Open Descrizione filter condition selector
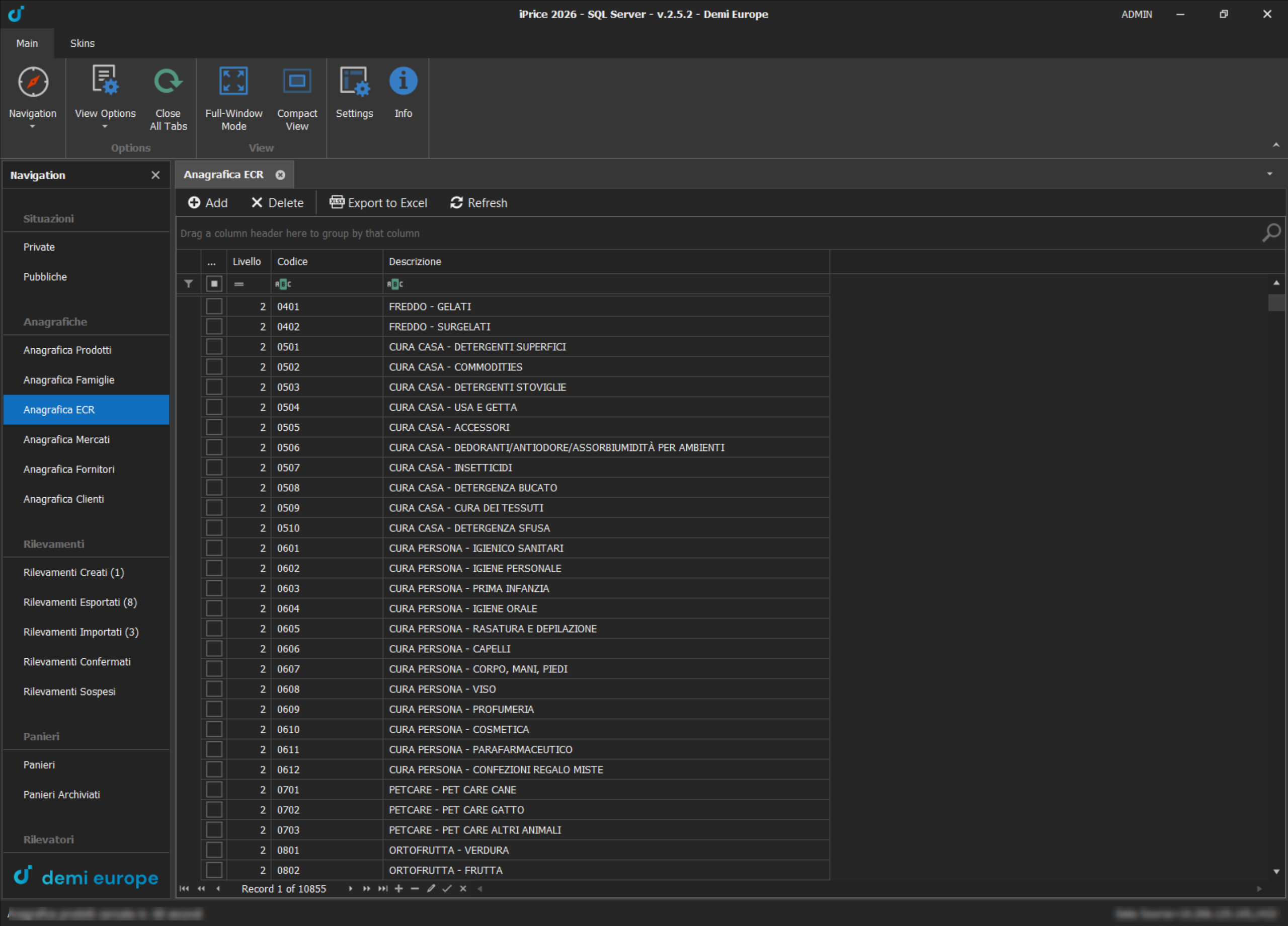The height and width of the screenshot is (926, 1288). click(395, 283)
